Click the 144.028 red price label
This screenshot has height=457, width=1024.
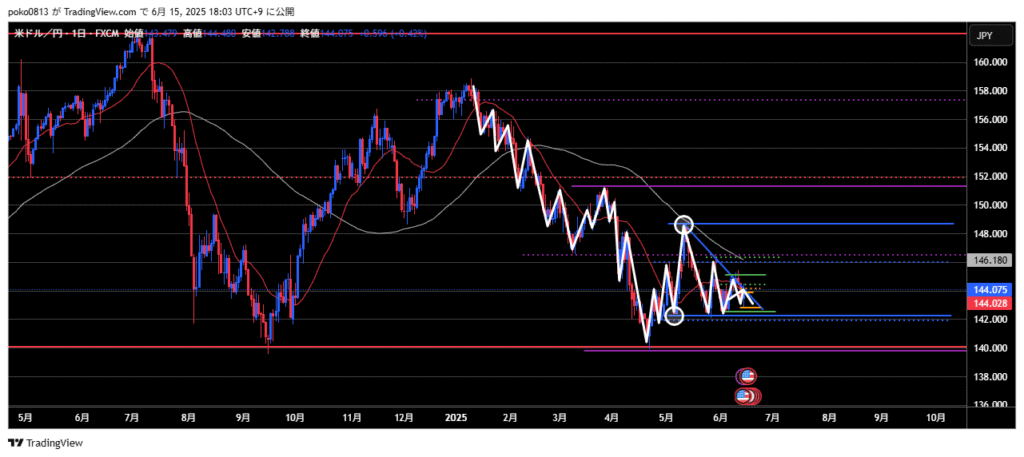click(991, 301)
